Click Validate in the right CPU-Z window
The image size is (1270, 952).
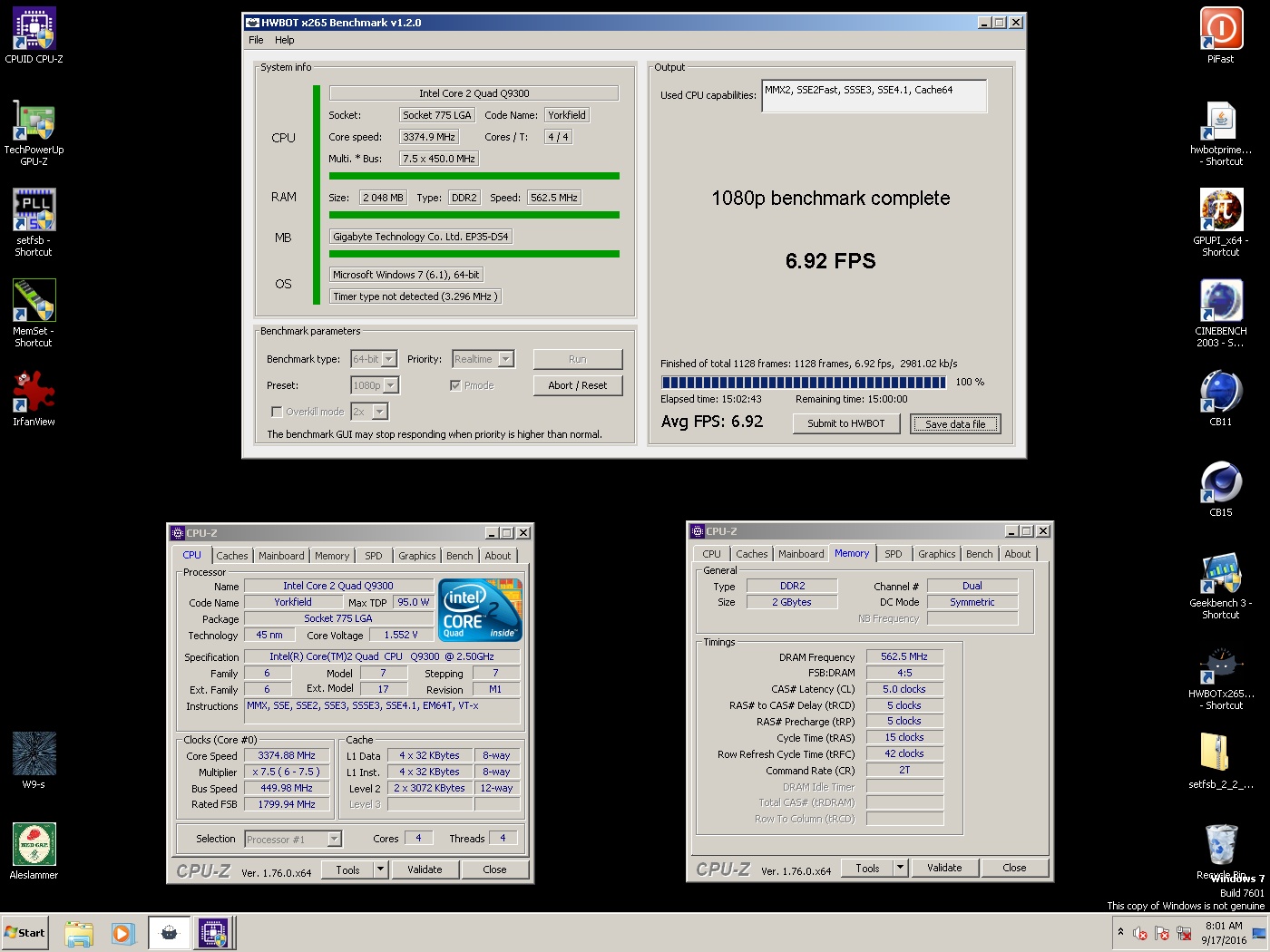[944, 868]
